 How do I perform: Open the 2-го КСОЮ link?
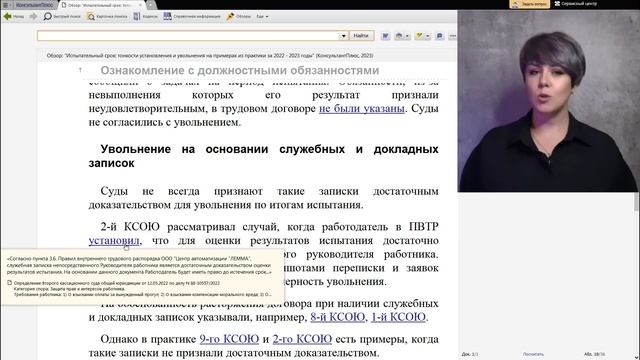(302, 339)
